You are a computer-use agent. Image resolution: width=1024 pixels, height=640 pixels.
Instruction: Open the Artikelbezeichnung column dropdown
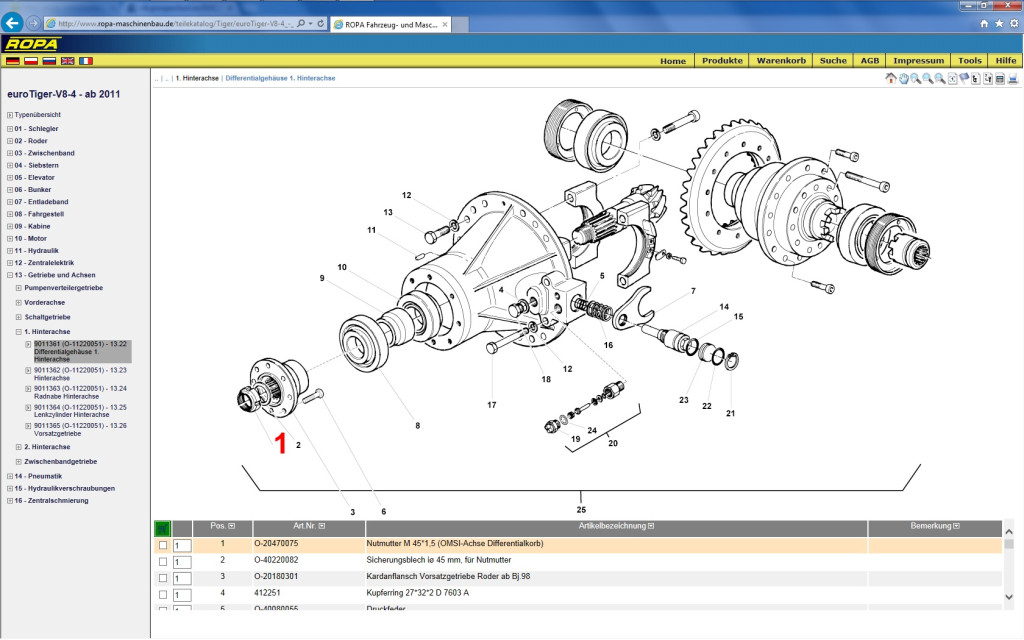tap(650, 526)
